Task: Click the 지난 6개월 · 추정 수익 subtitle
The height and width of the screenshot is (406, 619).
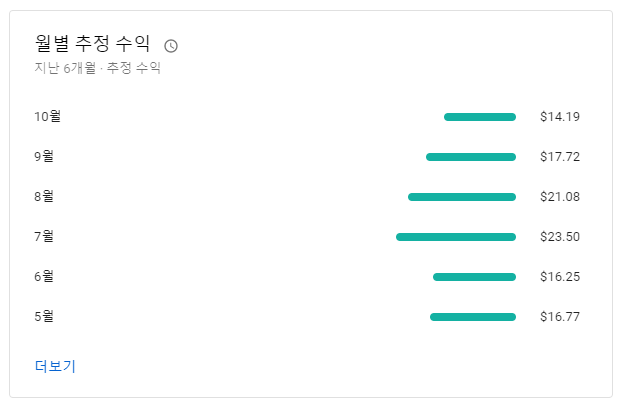Action: tap(97, 69)
